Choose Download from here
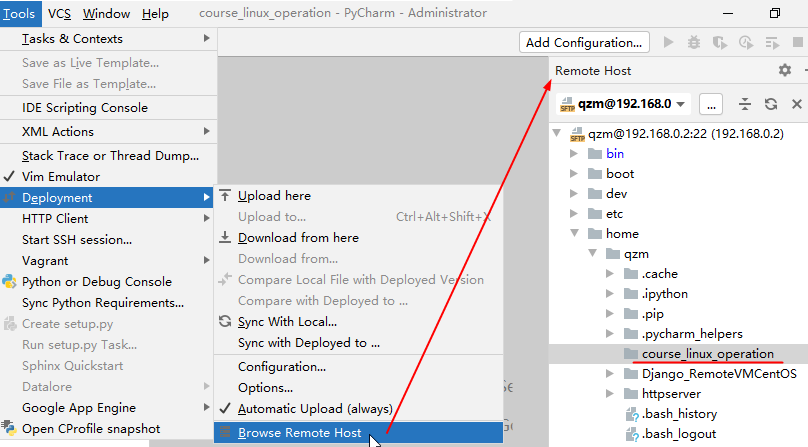Viewport: 808px width, 447px height. (x=358, y=238)
